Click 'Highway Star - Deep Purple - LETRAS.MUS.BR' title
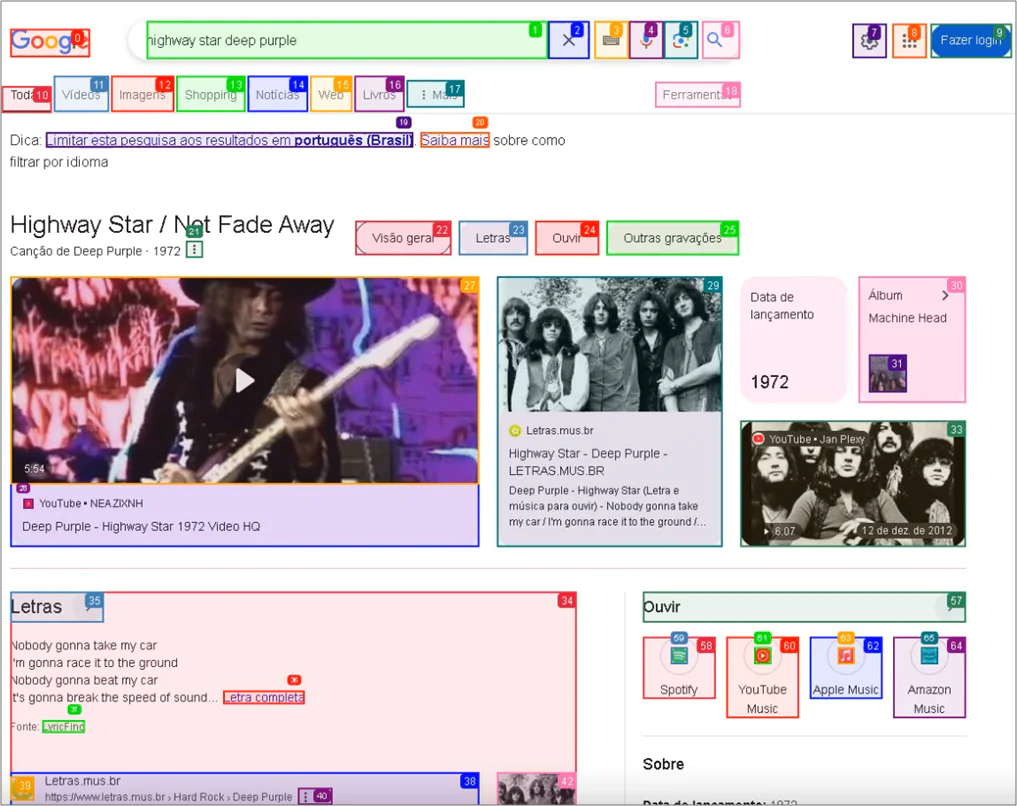 (588, 462)
